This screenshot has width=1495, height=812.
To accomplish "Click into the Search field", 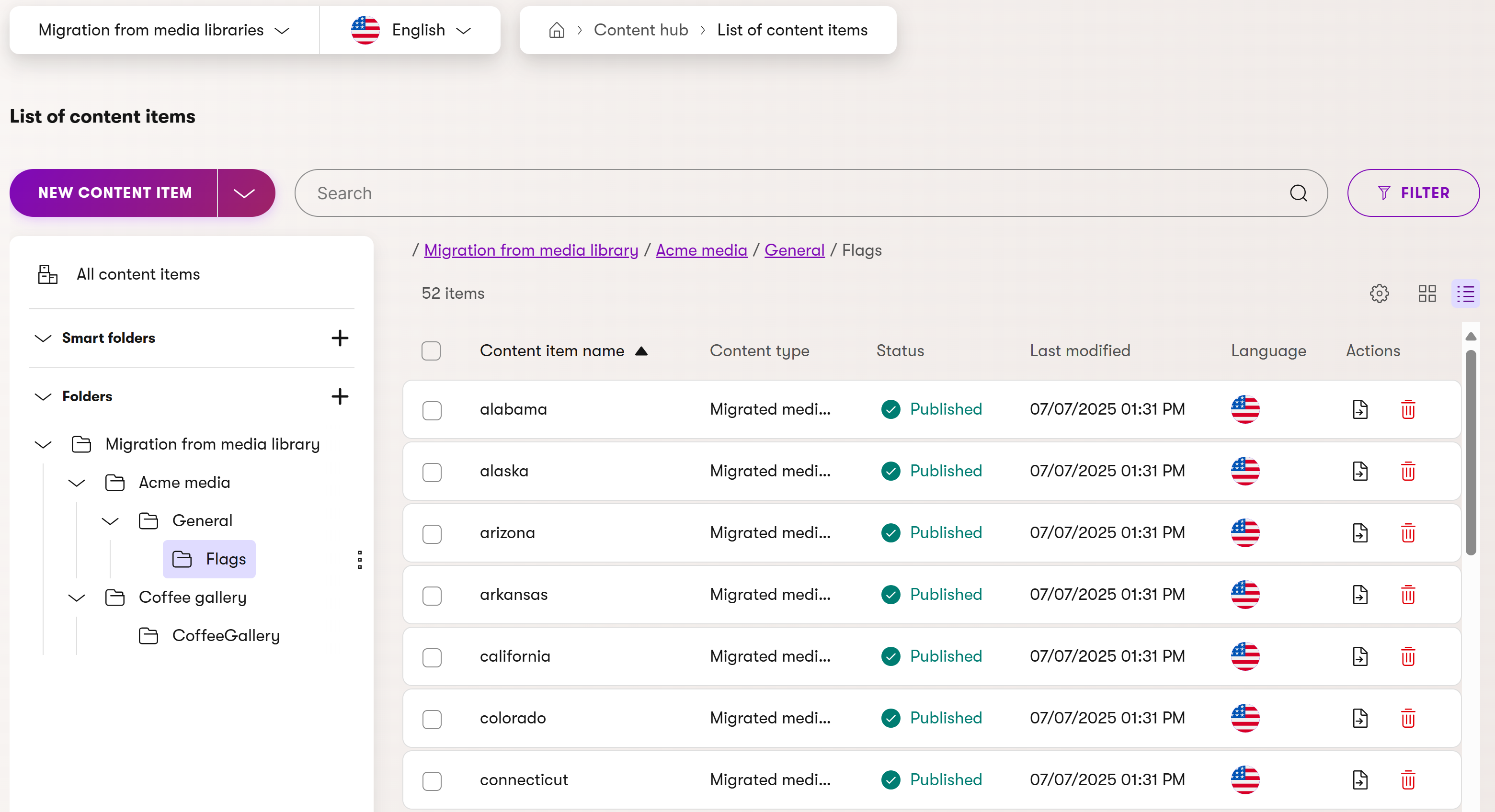I will tap(789, 193).
